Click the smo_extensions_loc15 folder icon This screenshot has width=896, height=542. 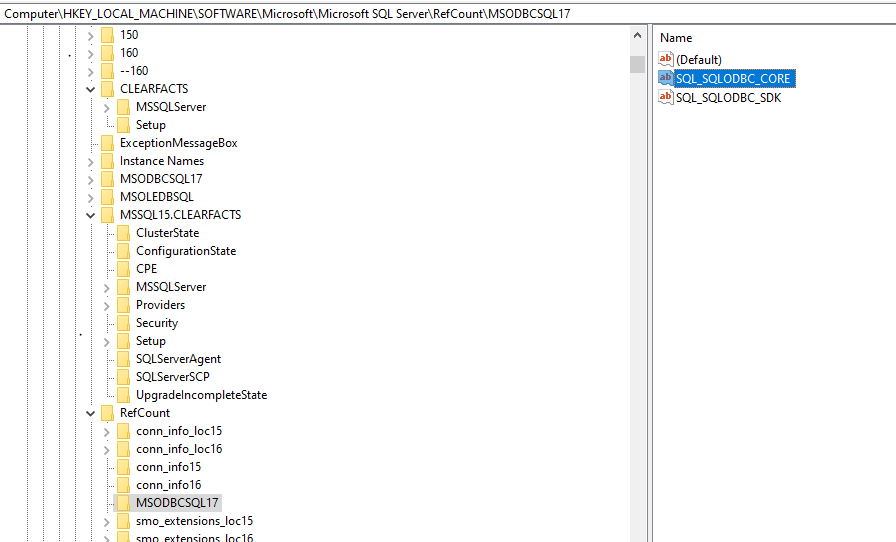(123, 521)
